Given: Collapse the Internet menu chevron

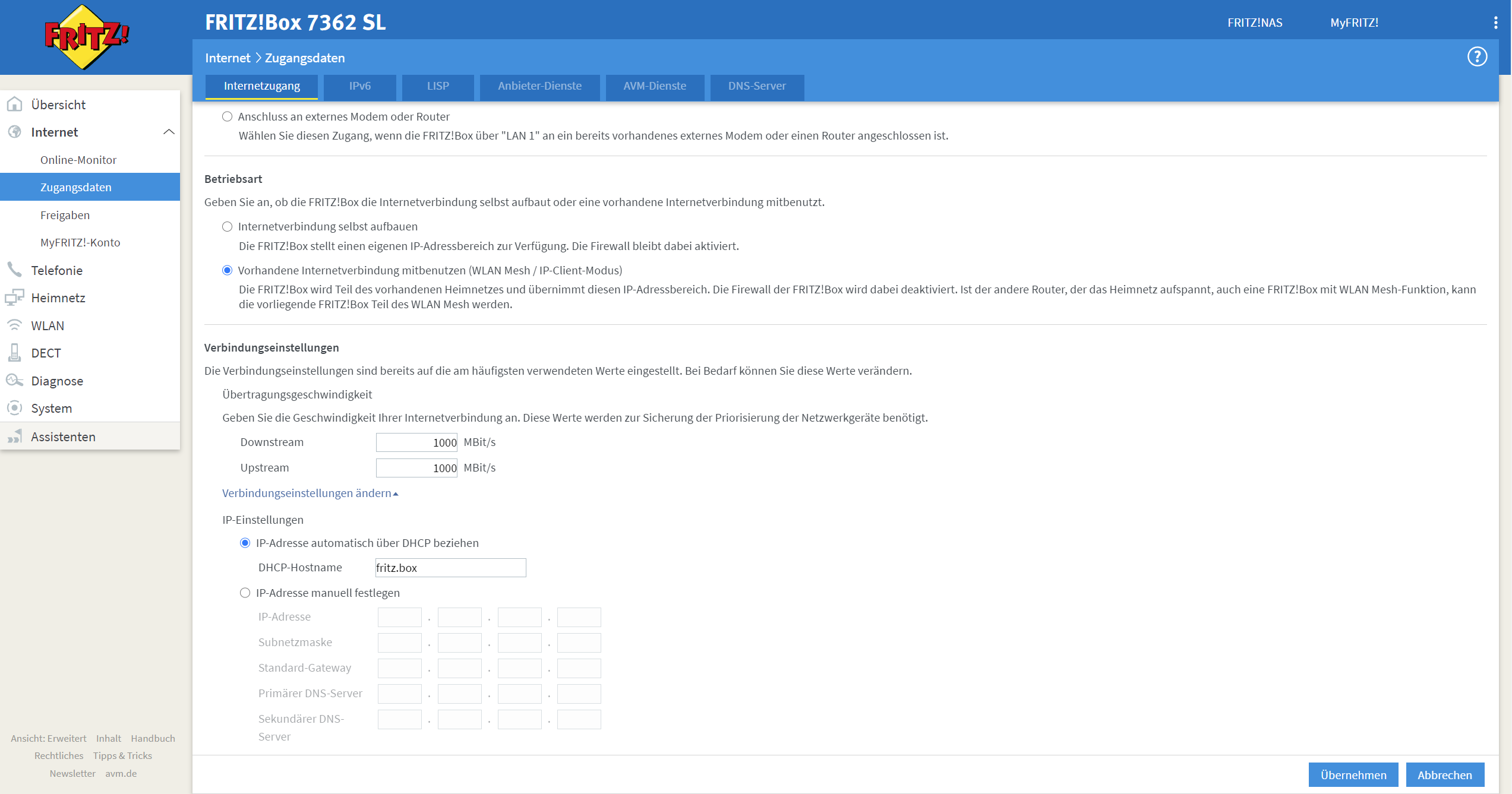Looking at the screenshot, I should coord(169,132).
